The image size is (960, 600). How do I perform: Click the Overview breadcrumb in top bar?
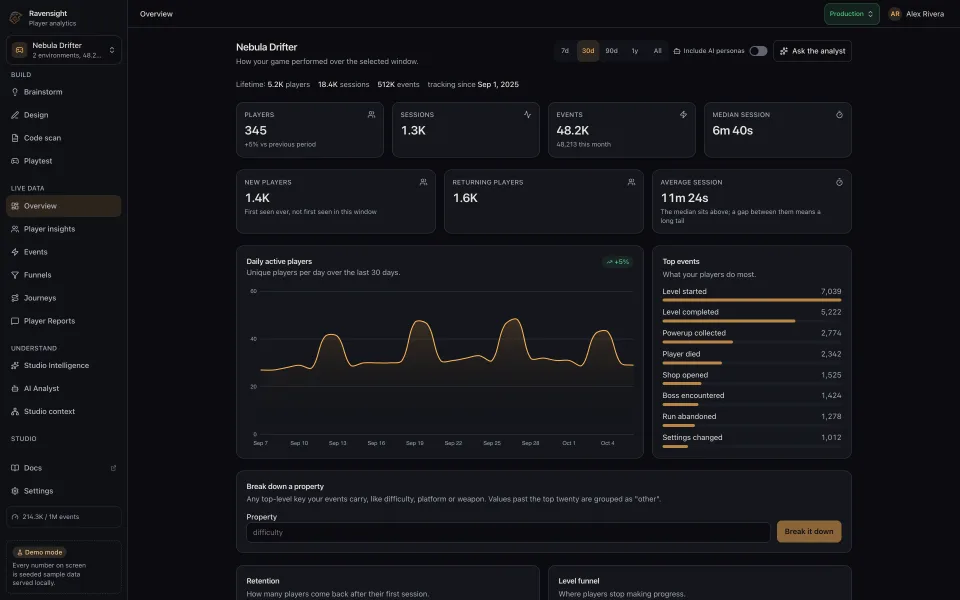pos(156,14)
